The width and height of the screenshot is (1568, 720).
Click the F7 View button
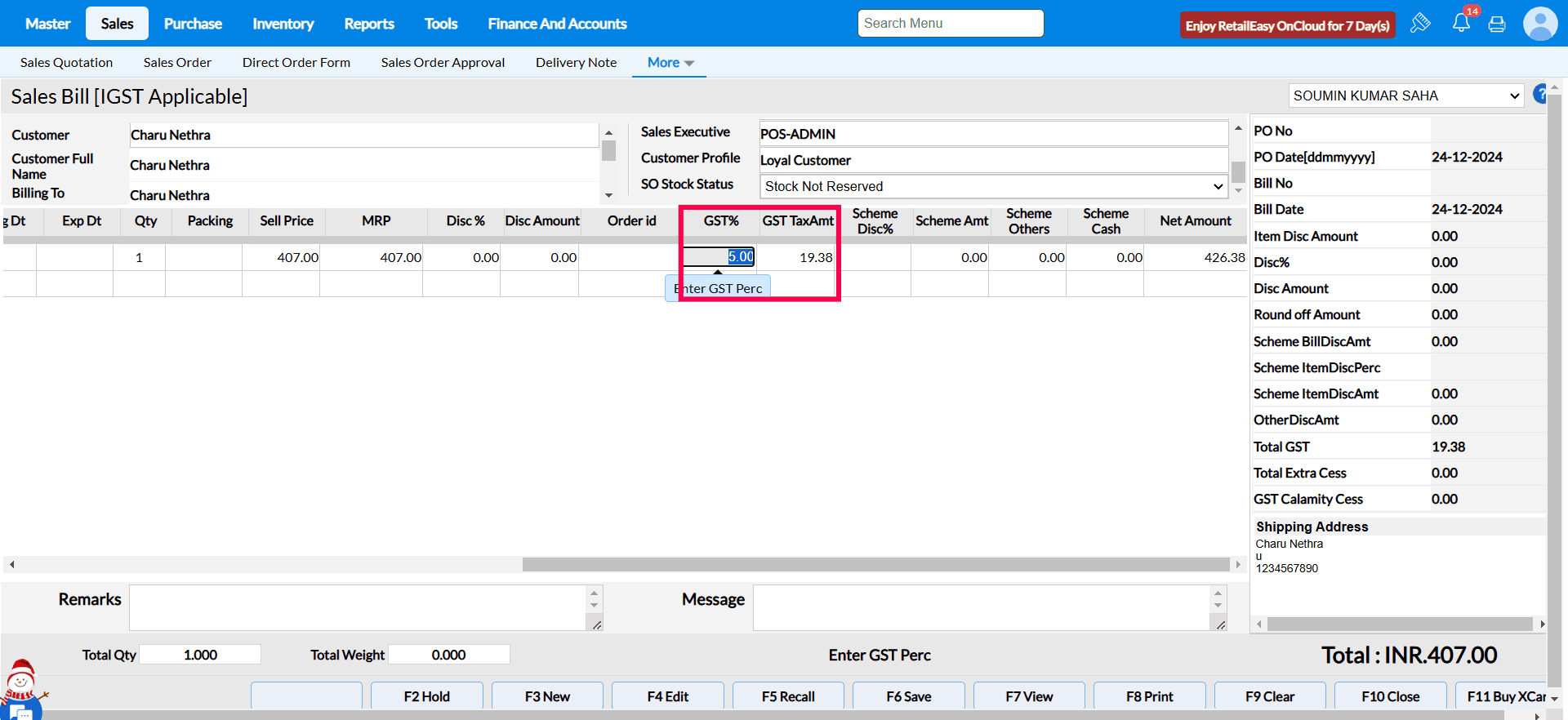tap(1029, 696)
